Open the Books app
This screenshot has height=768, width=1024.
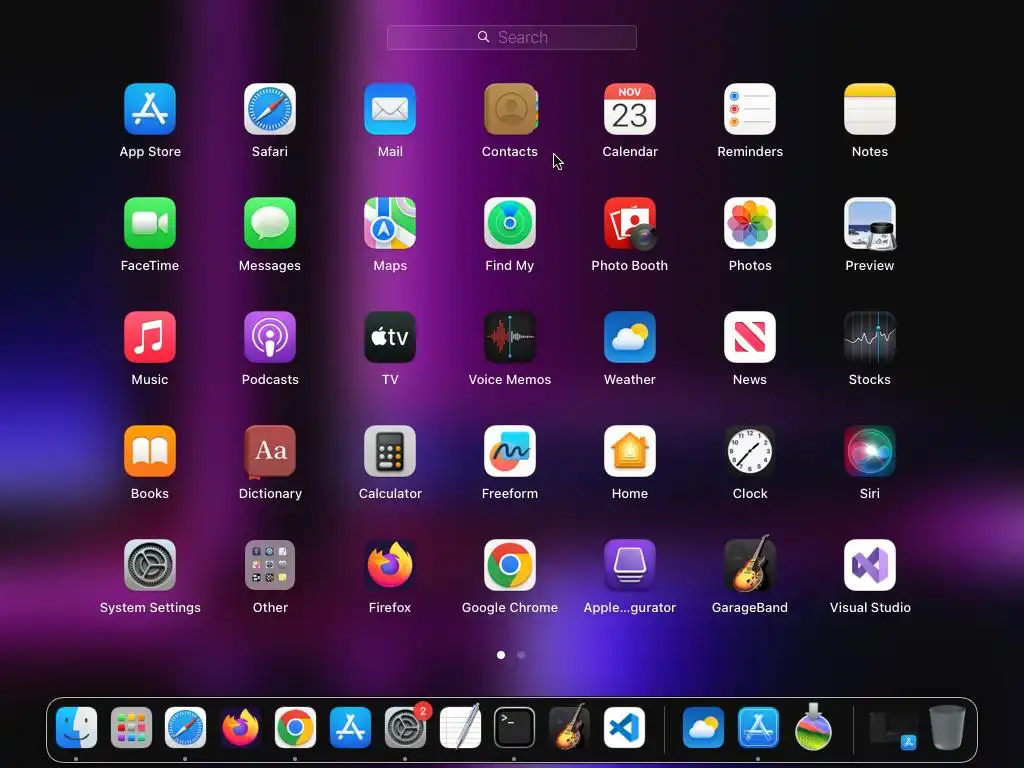coord(150,451)
